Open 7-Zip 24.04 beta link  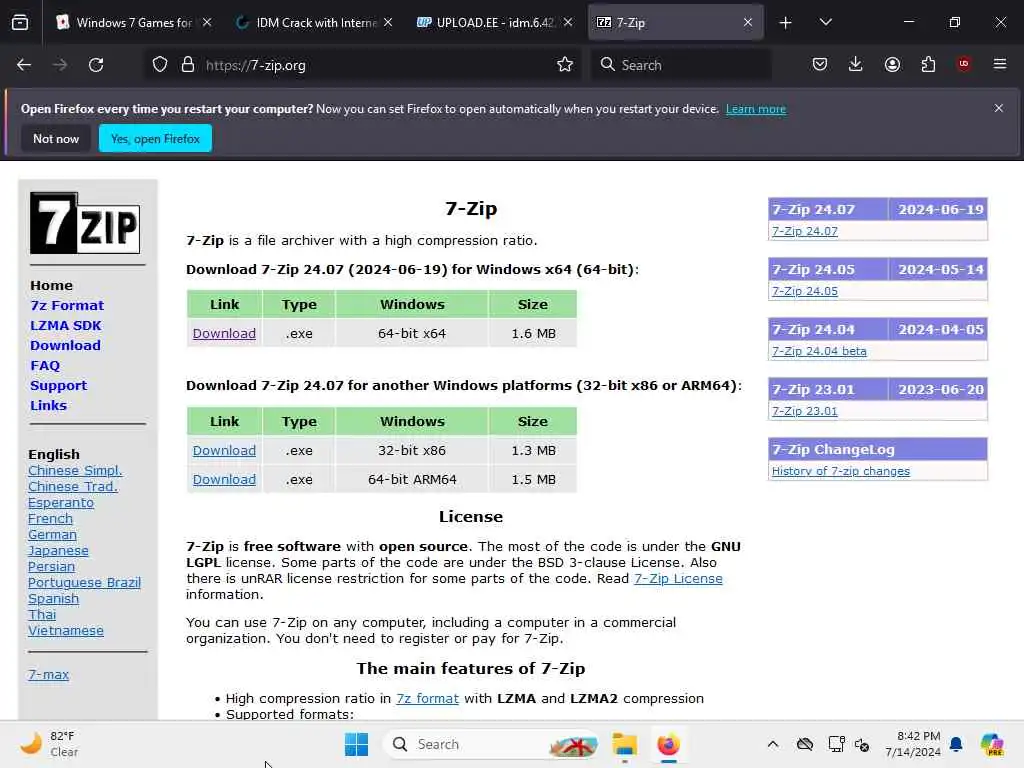tap(819, 351)
